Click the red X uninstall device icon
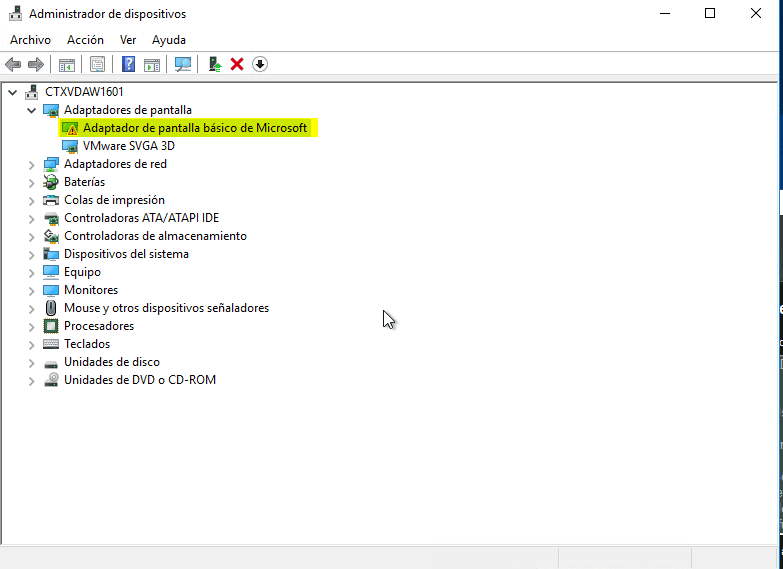 [x=237, y=64]
